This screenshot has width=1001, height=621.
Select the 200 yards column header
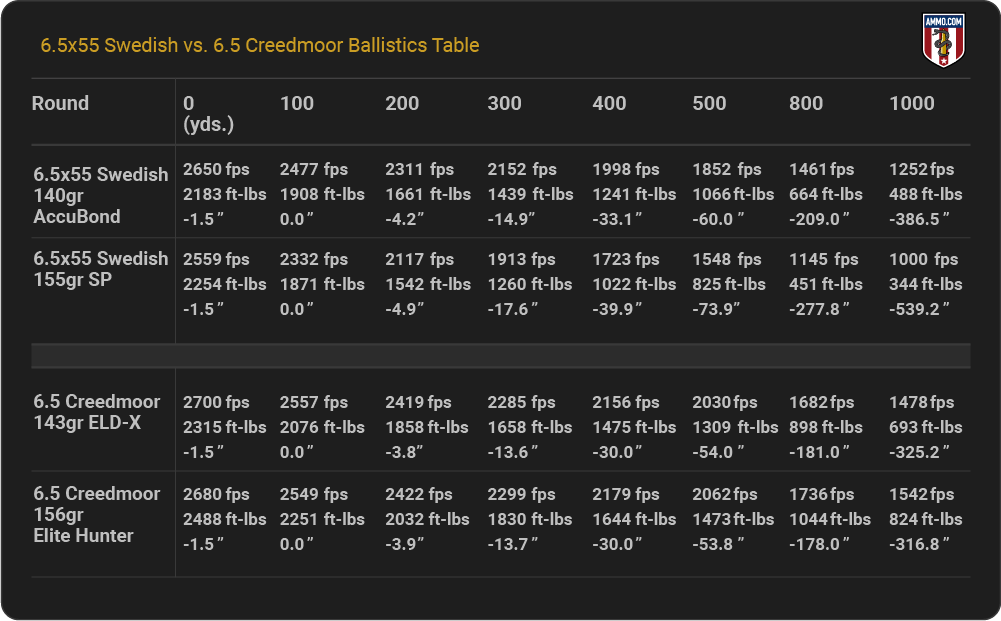(402, 103)
